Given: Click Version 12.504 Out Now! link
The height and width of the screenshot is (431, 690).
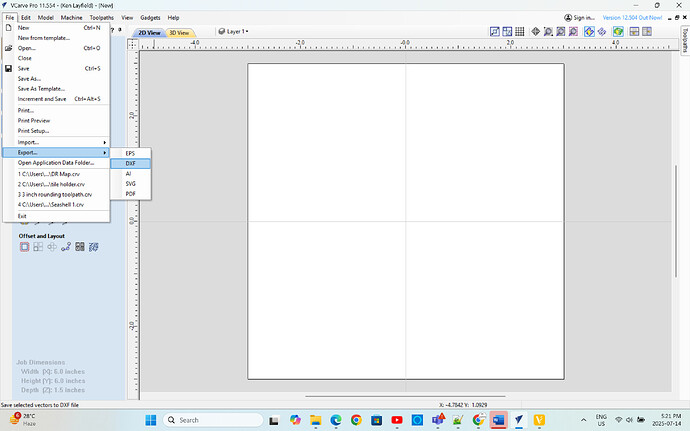Looking at the screenshot, I should [x=632, y=18].
